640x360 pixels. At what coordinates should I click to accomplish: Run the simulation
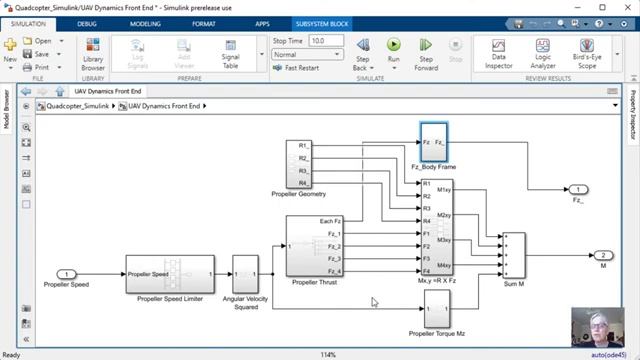click(393, 45)
